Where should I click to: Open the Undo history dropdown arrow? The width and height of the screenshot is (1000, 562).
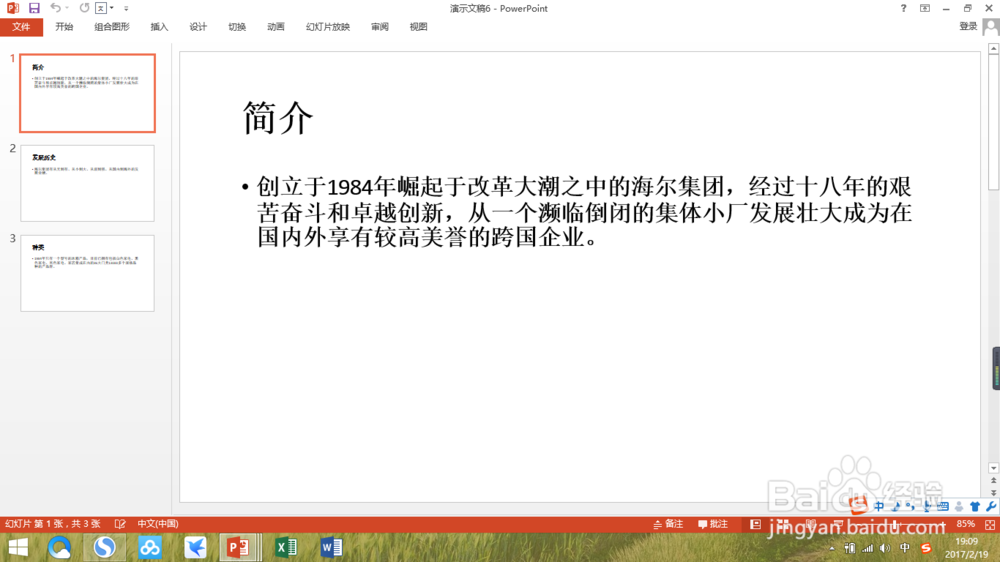67,8
